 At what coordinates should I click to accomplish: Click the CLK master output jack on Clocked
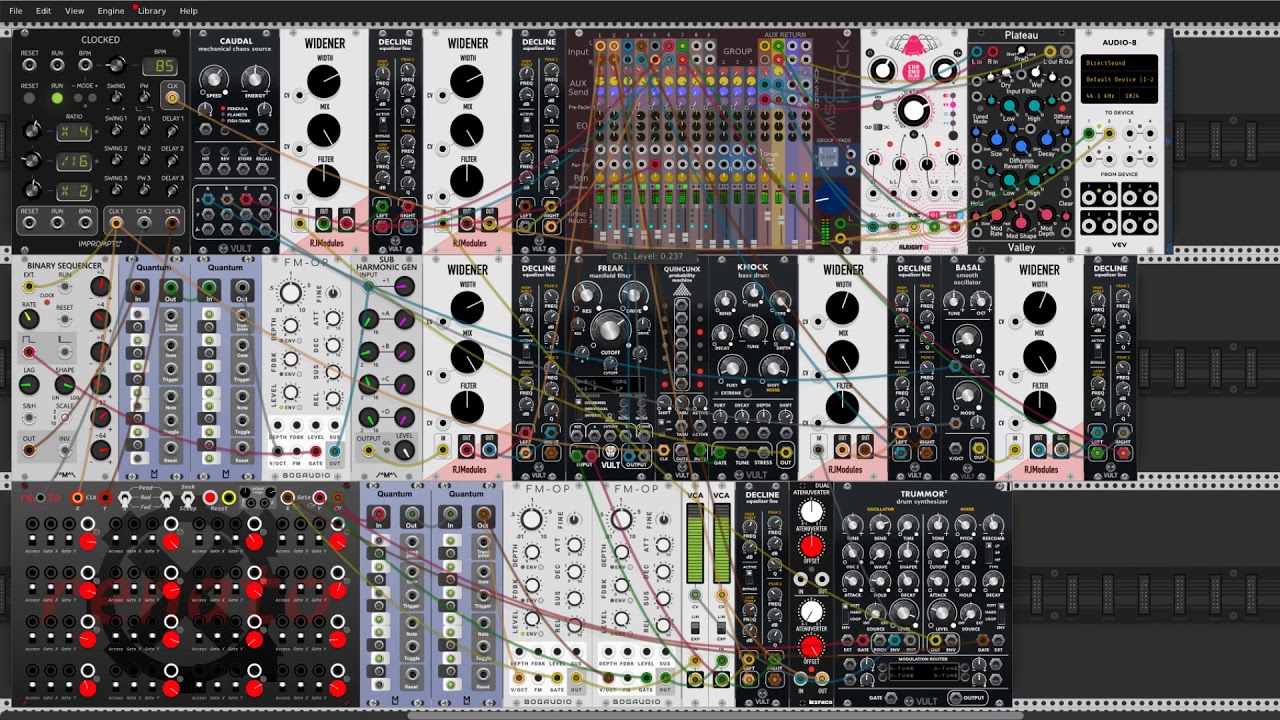pos(172,98)
